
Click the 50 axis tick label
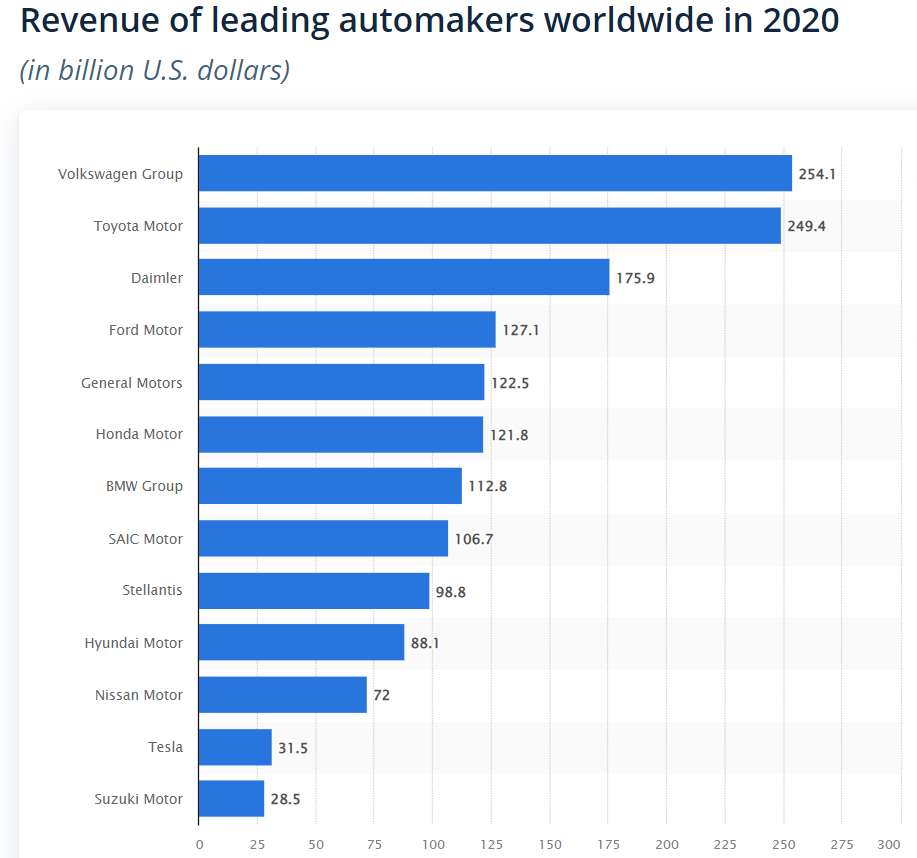click(316, 845)
